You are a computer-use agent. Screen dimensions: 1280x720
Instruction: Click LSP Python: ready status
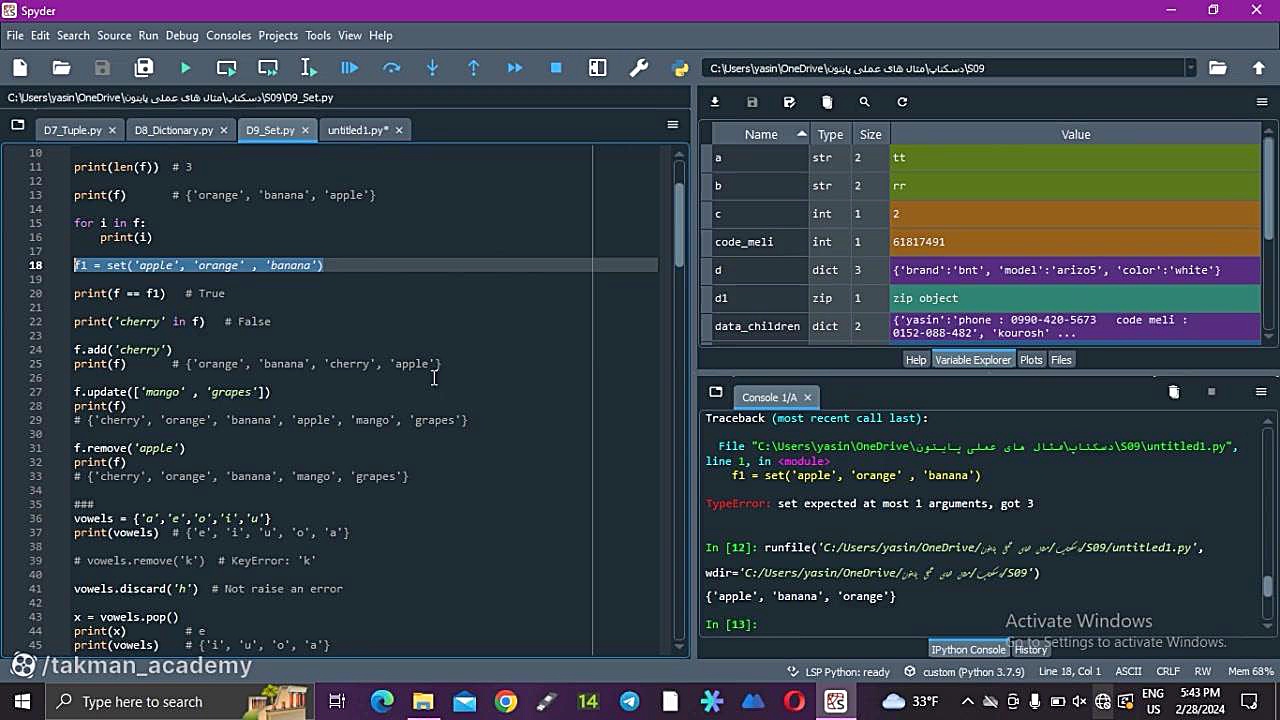pyautogui.click(x=838, y=672)
